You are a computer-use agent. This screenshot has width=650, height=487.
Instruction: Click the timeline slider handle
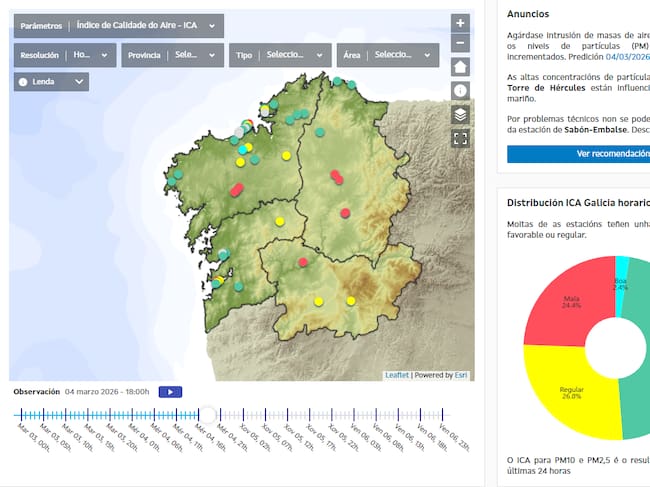(207, 414)
